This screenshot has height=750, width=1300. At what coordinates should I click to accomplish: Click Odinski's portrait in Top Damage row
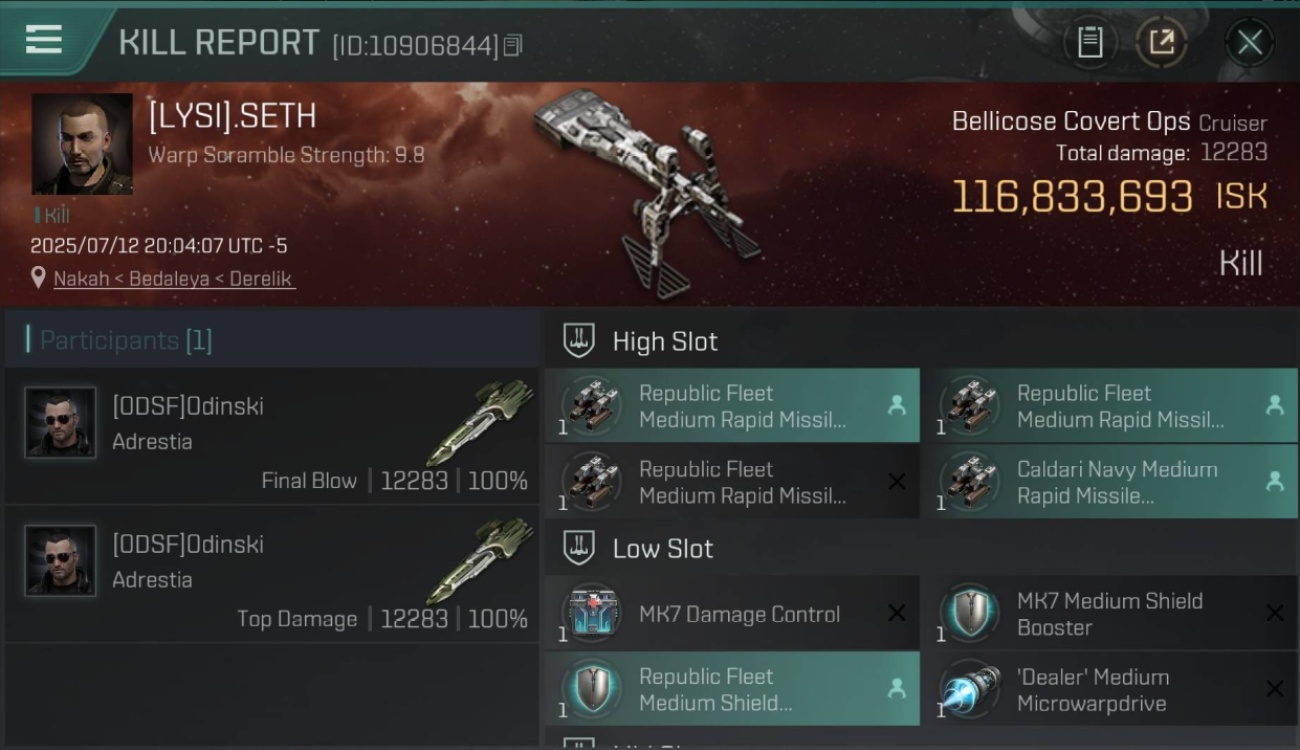pos(60,560)
